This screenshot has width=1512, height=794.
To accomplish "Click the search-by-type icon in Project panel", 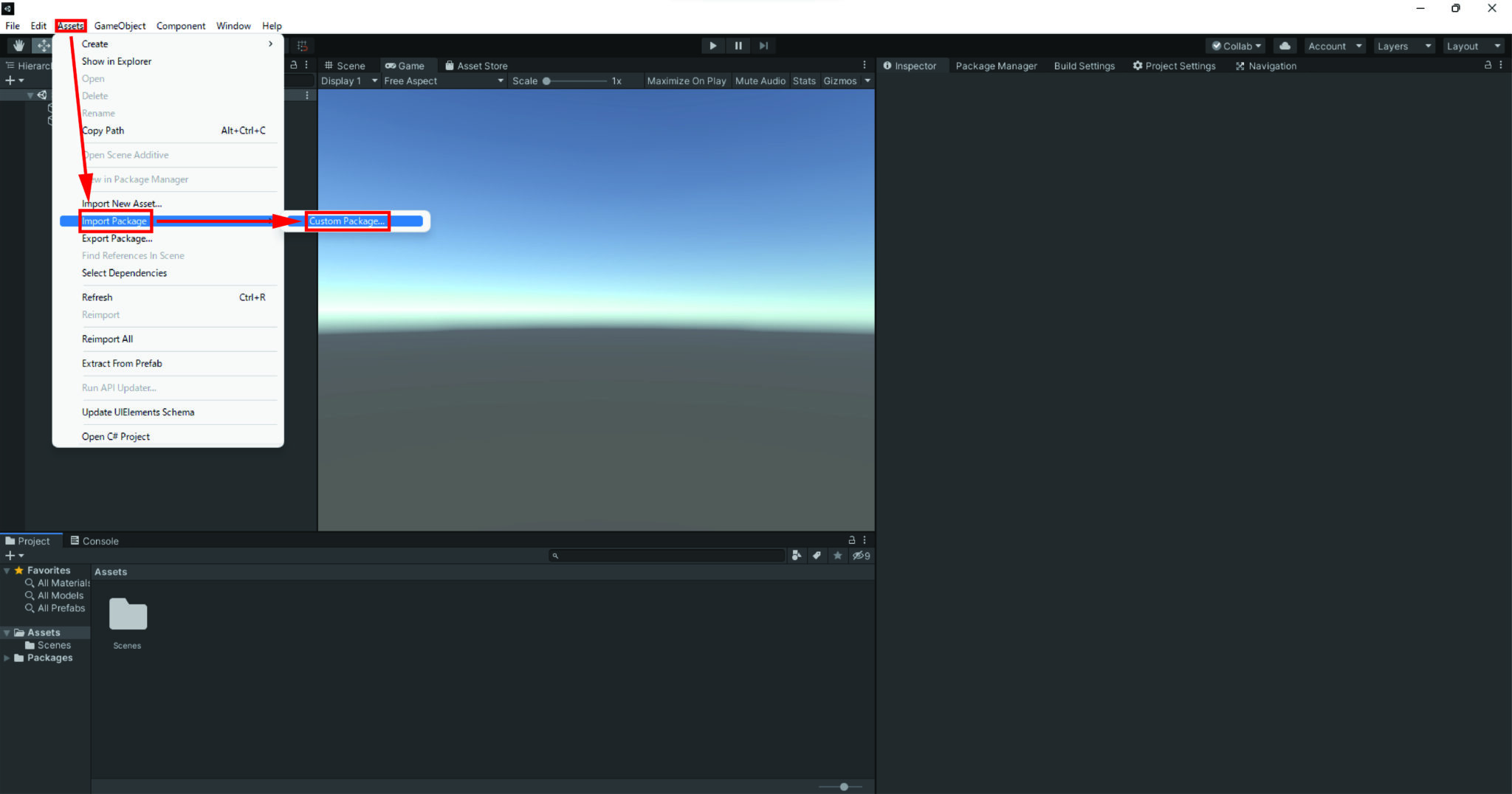I will tap(797, 556).
